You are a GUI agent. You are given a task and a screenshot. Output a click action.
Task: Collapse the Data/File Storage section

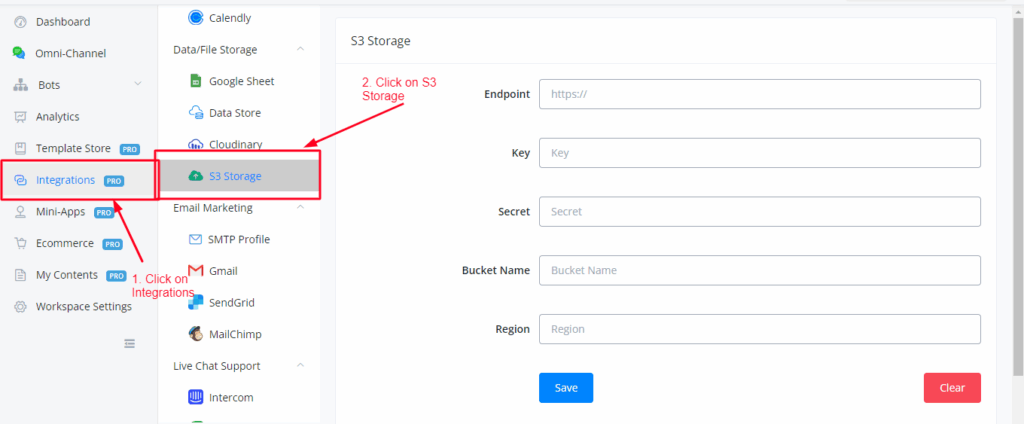(x=300, y=49)
